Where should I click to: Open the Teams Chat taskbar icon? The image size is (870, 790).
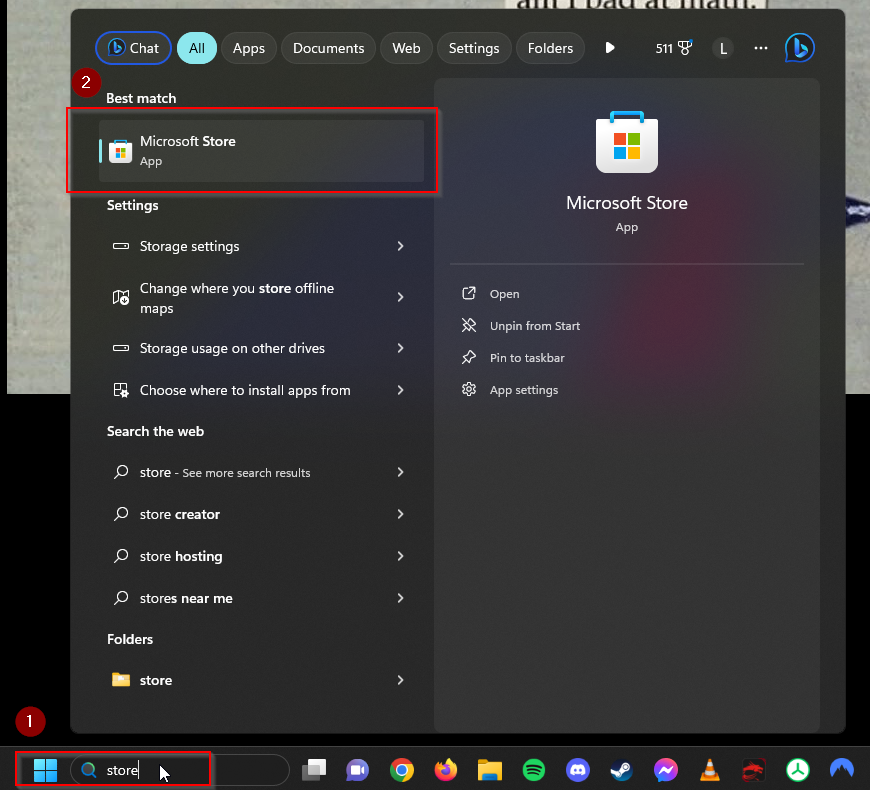click(358, 770)
